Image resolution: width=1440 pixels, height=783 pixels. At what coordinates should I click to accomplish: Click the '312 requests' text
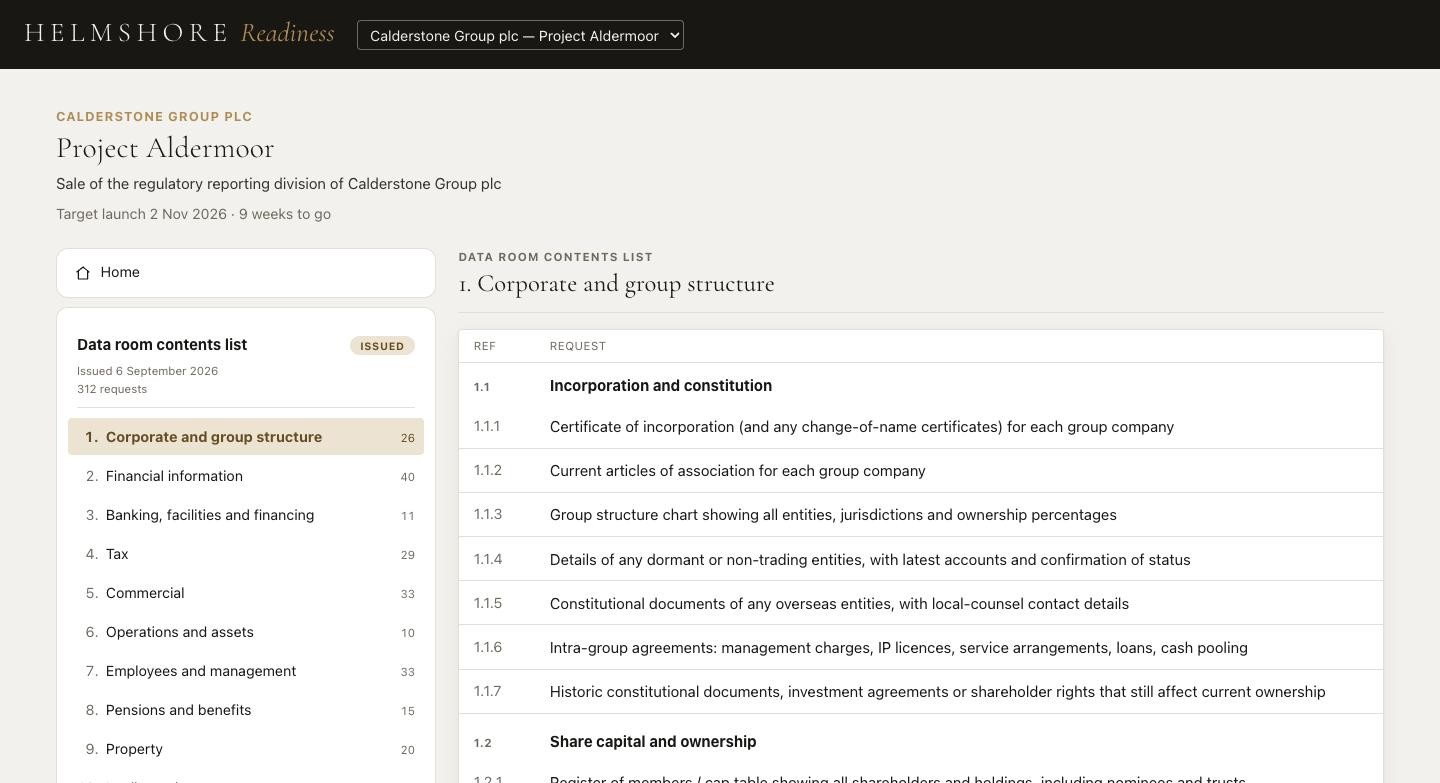click(x=112, y=389)
